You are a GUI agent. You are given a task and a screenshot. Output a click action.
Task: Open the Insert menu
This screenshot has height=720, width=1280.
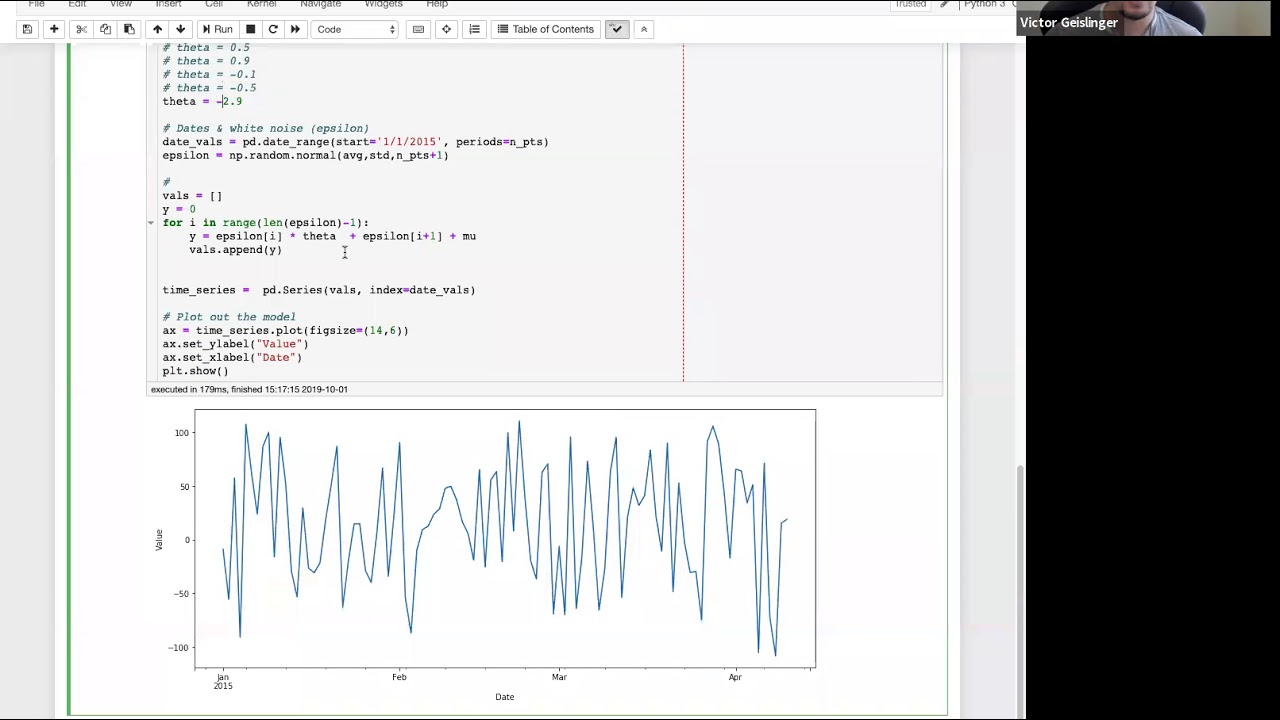pos(168,4)
